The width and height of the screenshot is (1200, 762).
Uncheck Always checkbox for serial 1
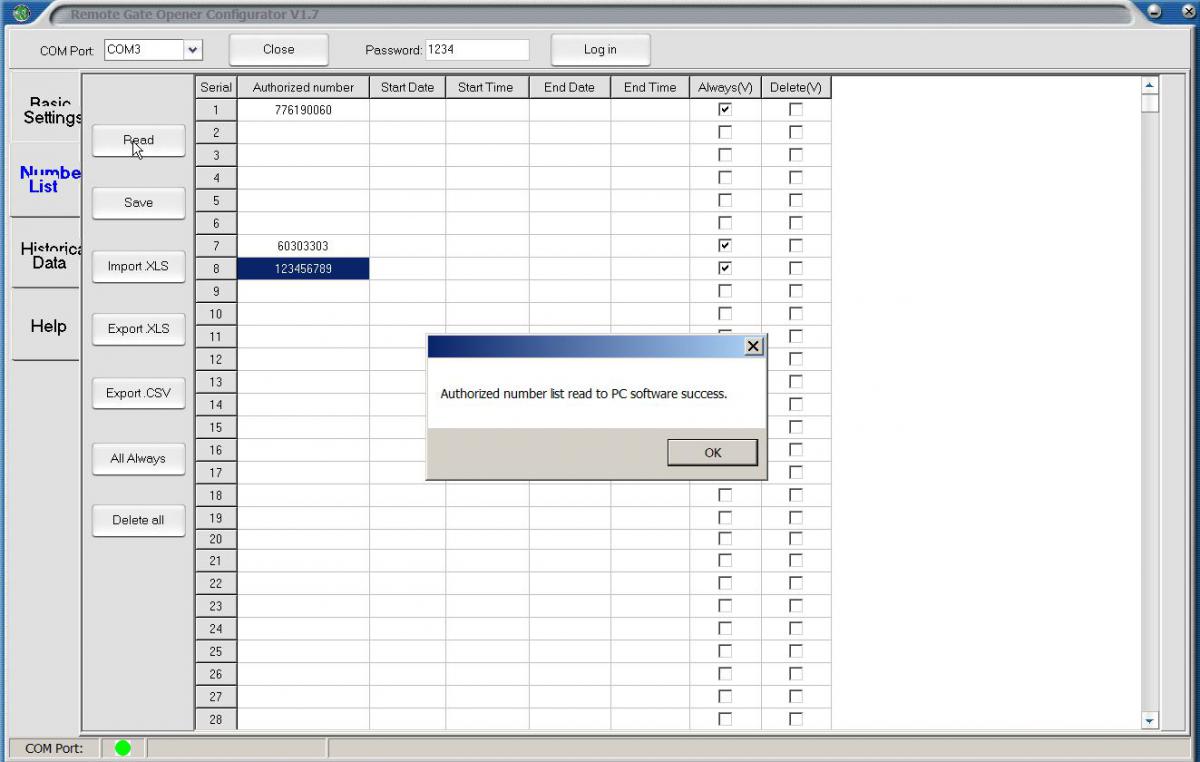[x=725, y=110]
